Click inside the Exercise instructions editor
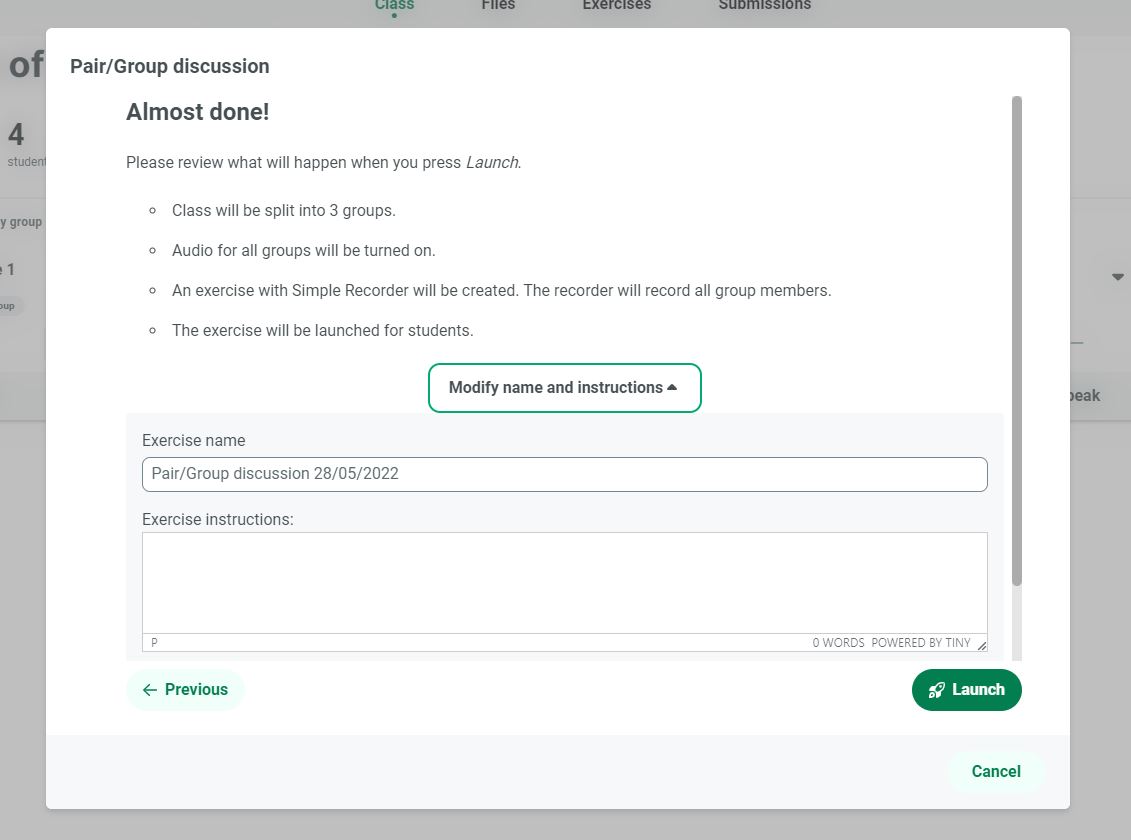1131x840 pixels. pos(564,583)
